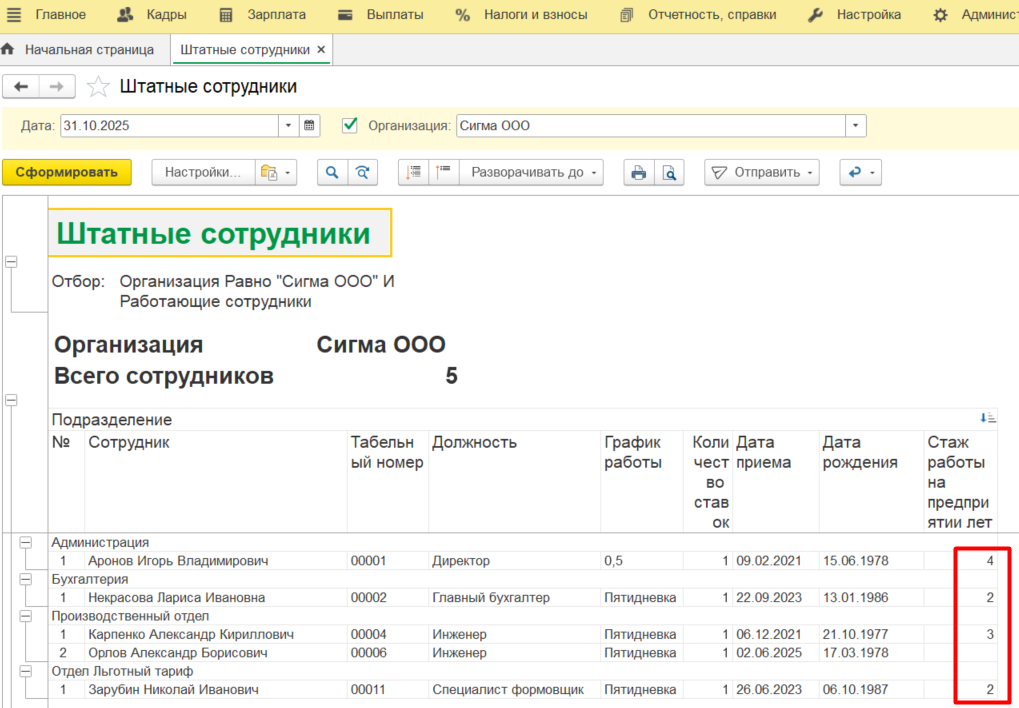
Task: Open print preview icon
Action: [669, 173]
